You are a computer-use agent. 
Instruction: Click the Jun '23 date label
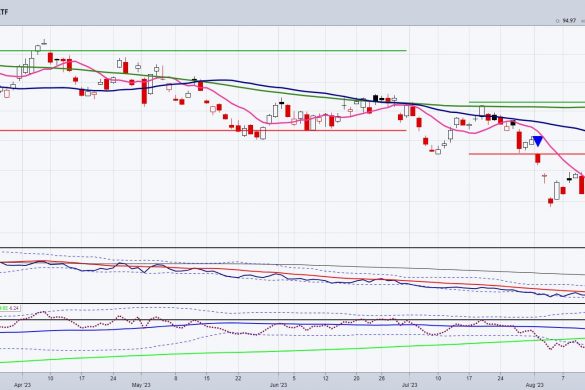278,385
